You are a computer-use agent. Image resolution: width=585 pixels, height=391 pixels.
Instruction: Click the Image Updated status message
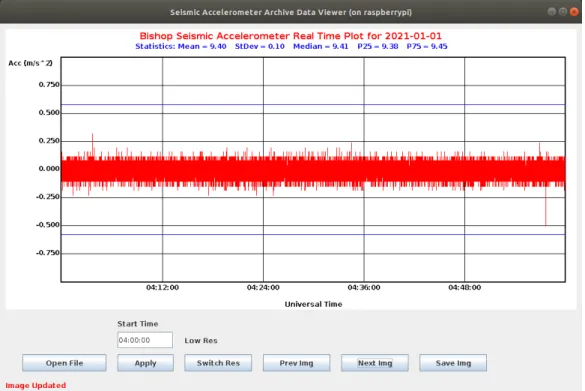[36, 385]
